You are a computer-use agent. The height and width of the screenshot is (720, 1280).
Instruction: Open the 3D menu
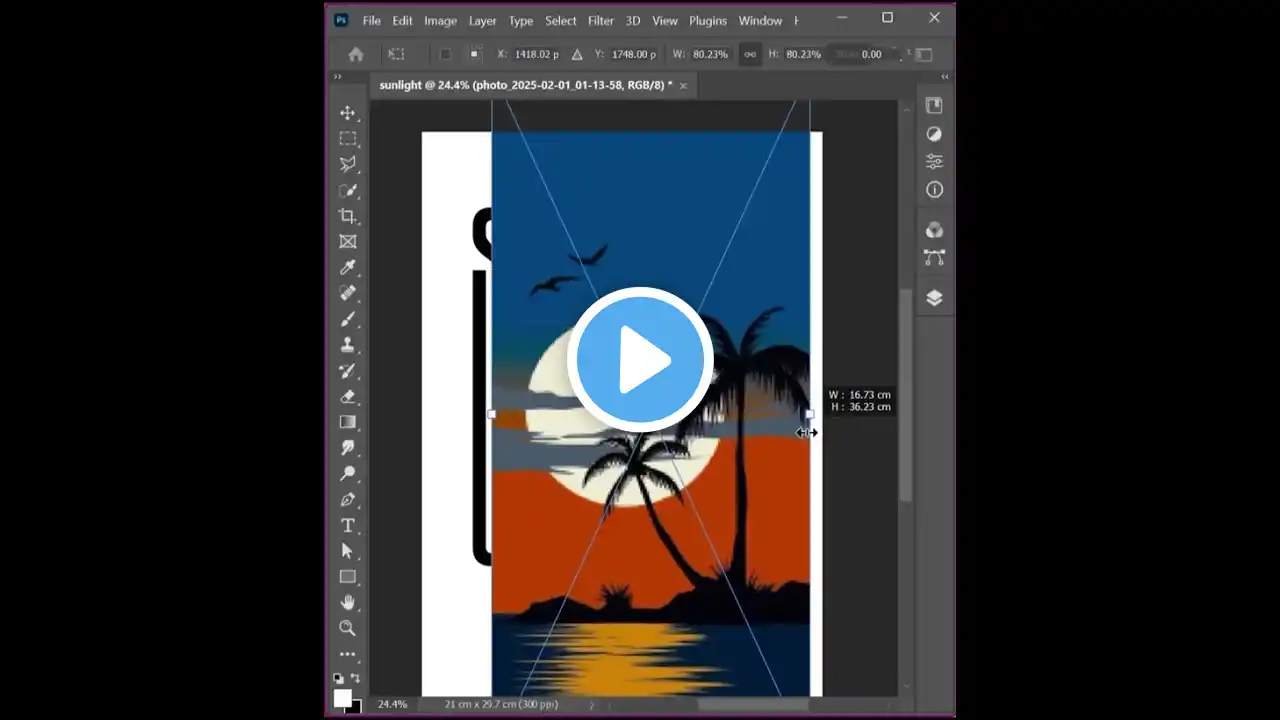click(633, 20)
